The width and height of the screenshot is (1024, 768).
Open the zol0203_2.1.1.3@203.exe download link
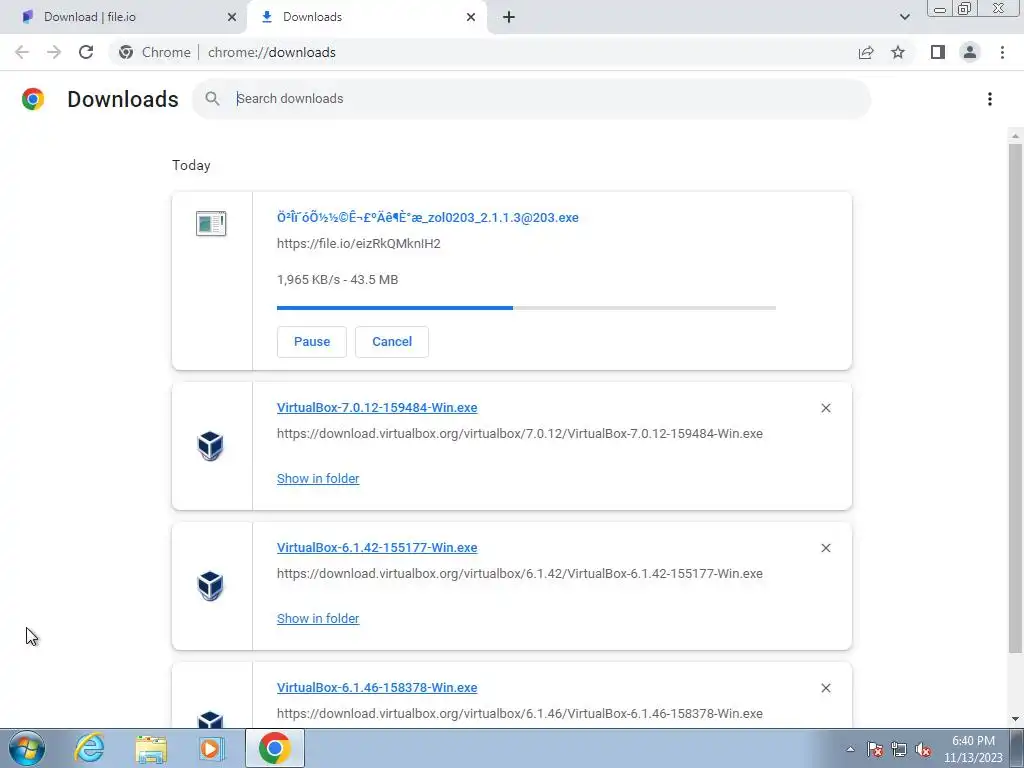428,217
